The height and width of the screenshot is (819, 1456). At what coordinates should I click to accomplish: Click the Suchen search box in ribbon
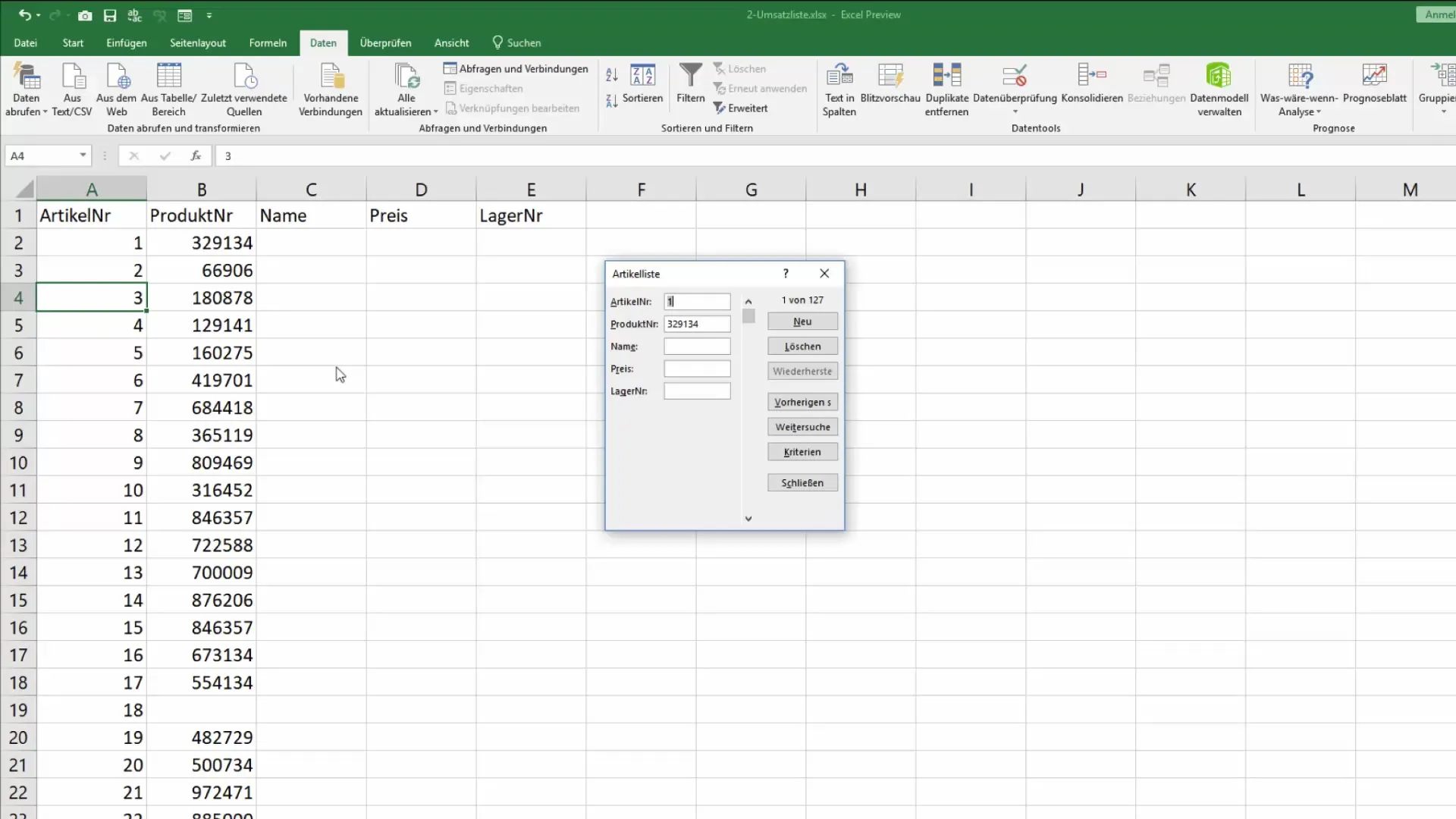pos(516,43)
